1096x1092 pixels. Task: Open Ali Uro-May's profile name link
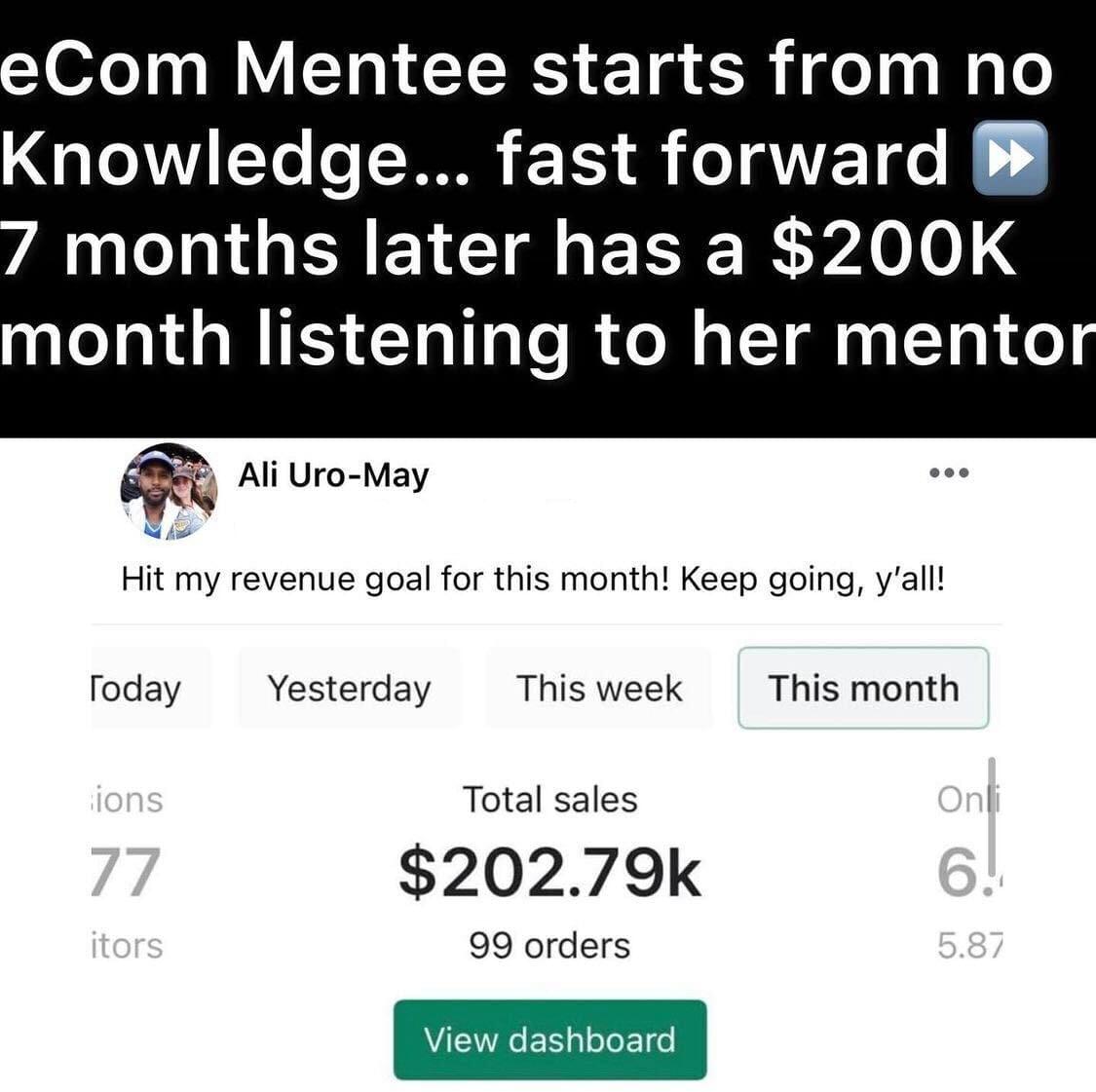[333, 475]
